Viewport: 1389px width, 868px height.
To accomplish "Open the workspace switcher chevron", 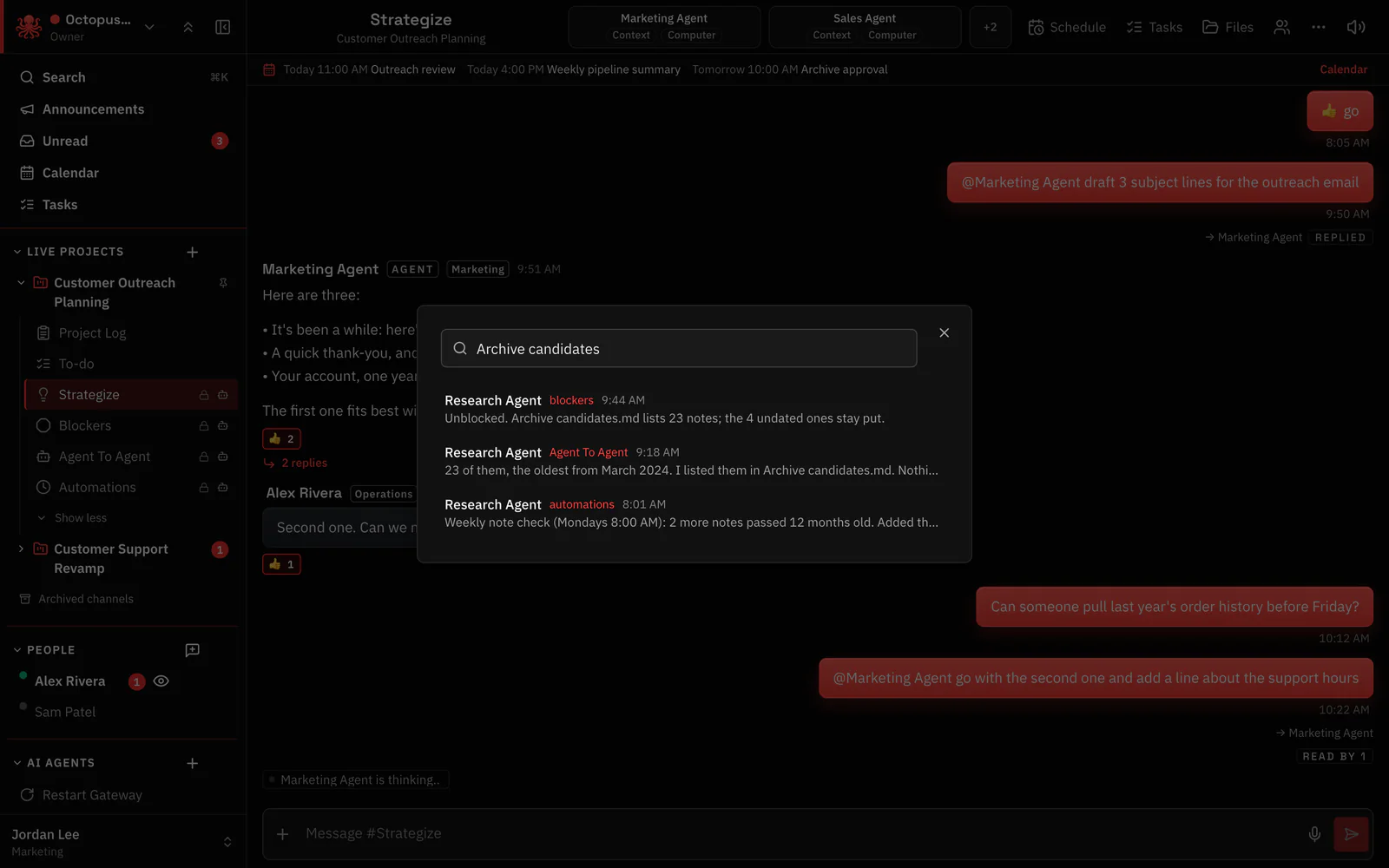I will click(x=149, y=27).
